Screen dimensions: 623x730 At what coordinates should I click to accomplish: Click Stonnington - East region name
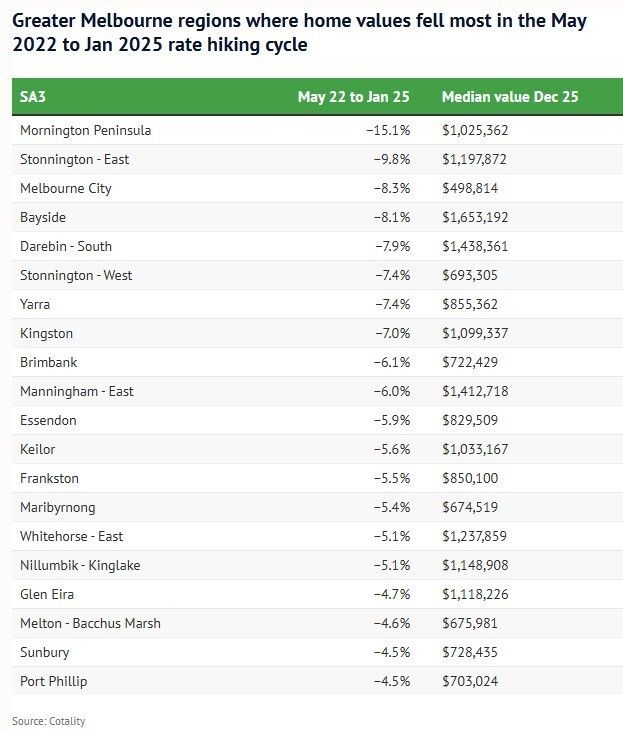pos(74,159)
